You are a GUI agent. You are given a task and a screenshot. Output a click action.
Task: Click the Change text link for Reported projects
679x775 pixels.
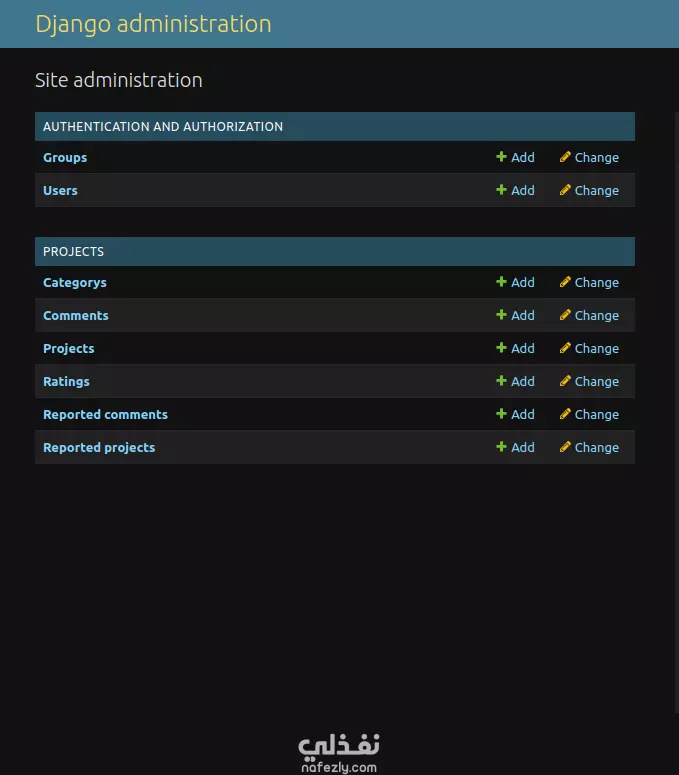point(596,448)
